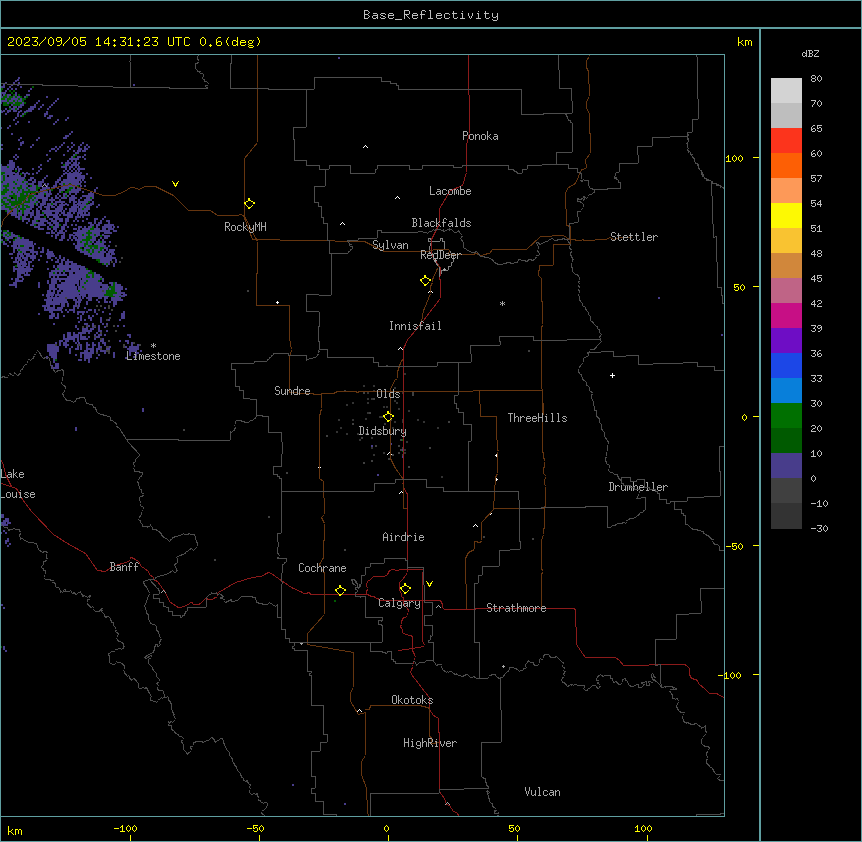Pick the lightest gray swatch atop legend

click(786, 90)
